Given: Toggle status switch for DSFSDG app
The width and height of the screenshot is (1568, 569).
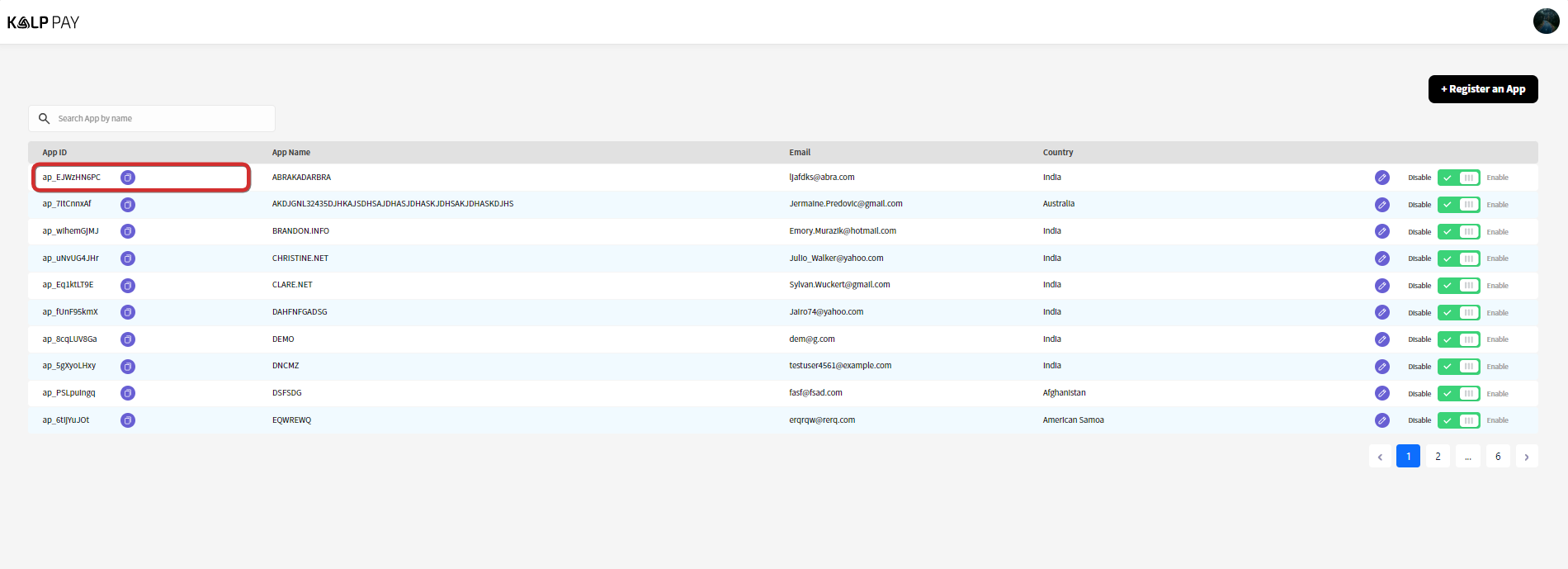Looking at the screenshot, I should click(1458, 394).
